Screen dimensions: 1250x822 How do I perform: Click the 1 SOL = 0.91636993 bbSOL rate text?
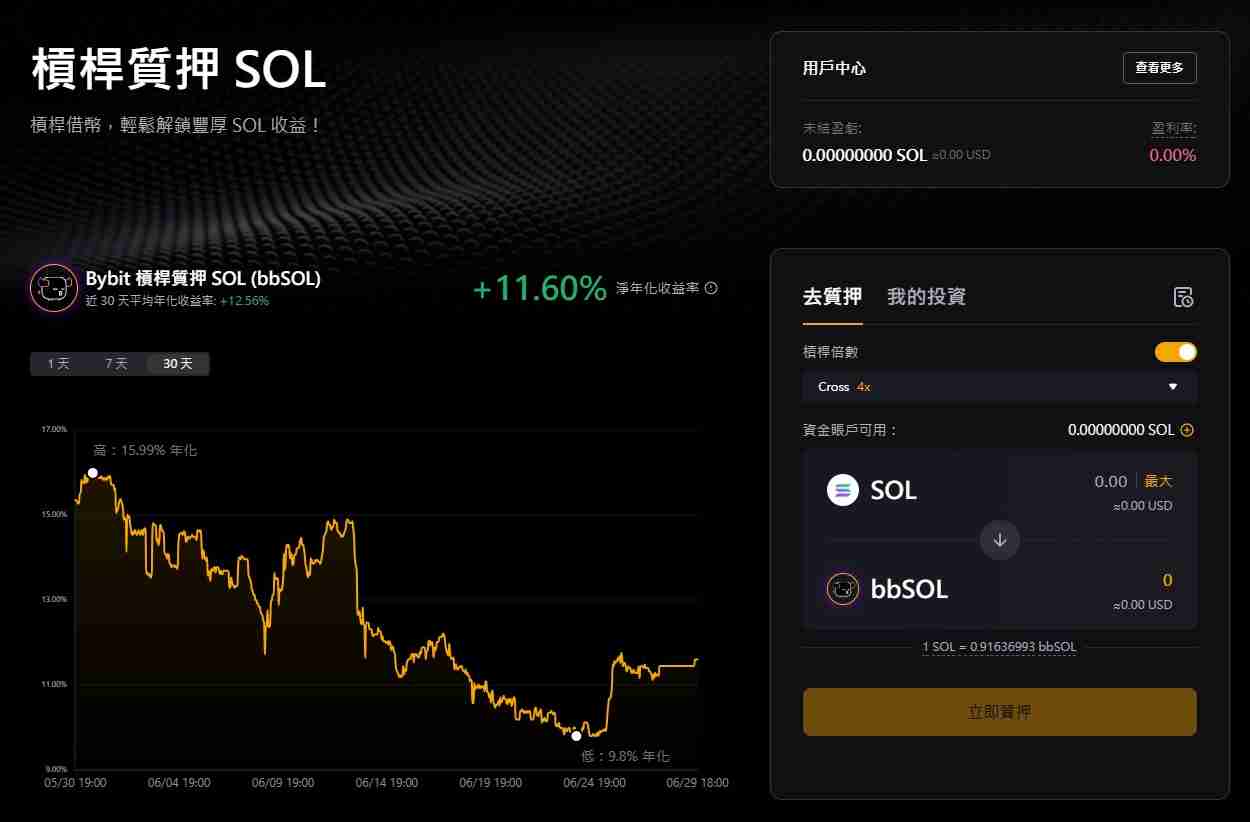pos(999,647)
